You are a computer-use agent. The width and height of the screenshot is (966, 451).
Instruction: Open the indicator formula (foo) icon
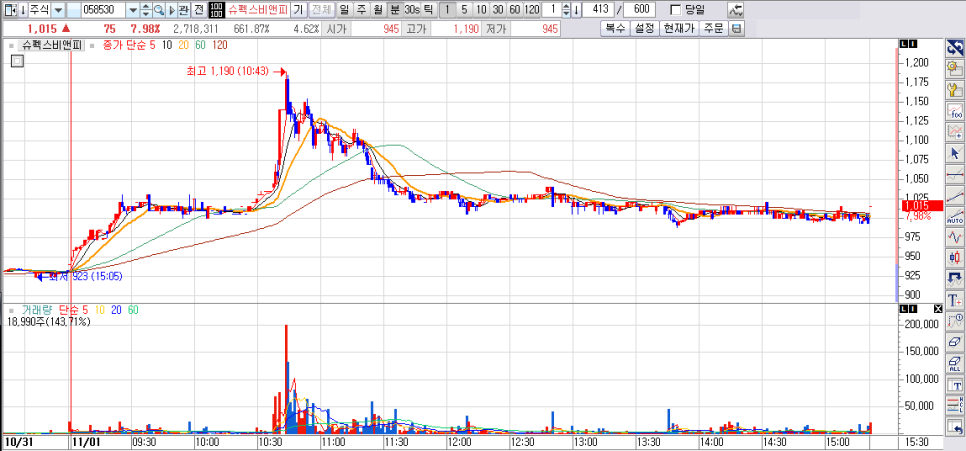coord(955,112)
